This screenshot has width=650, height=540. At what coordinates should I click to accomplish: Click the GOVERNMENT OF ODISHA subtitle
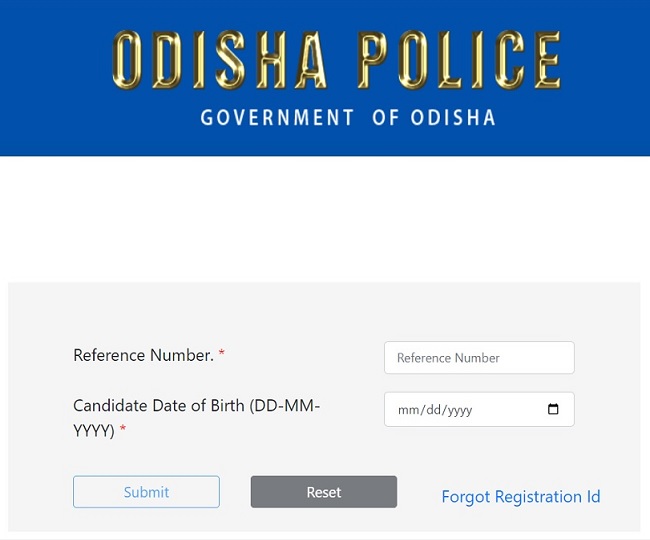pos(348,118)
